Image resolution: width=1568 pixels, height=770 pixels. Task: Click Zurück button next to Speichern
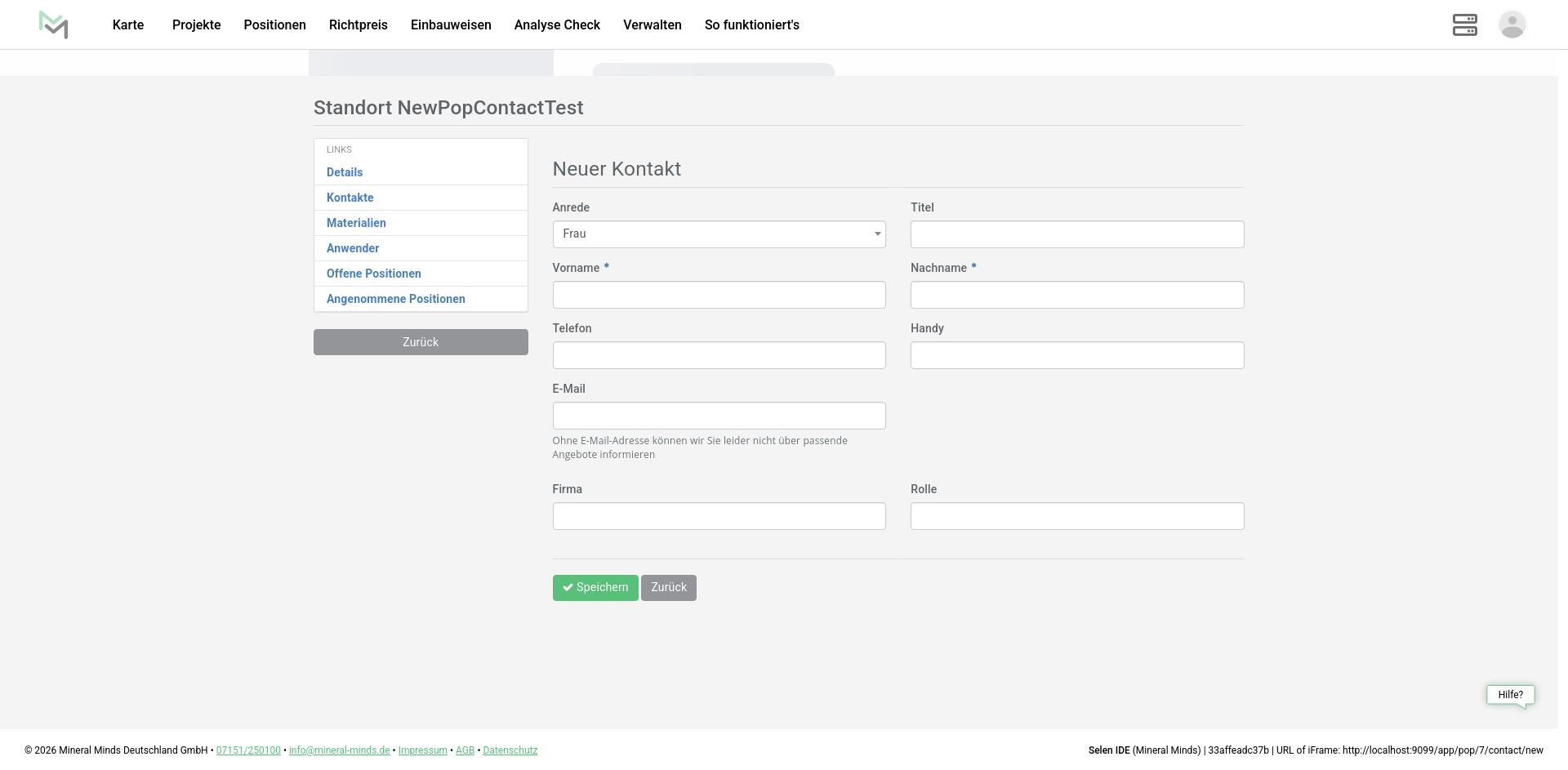point(668,588)
